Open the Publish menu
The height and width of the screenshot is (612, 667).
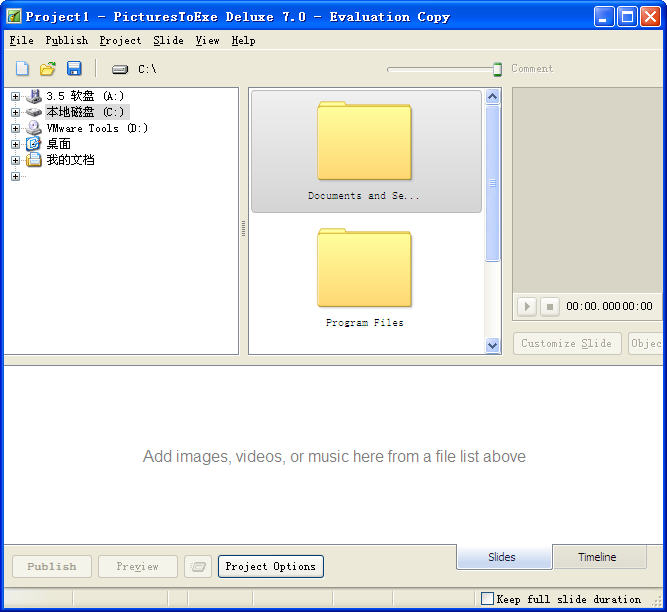coord(67,40)
